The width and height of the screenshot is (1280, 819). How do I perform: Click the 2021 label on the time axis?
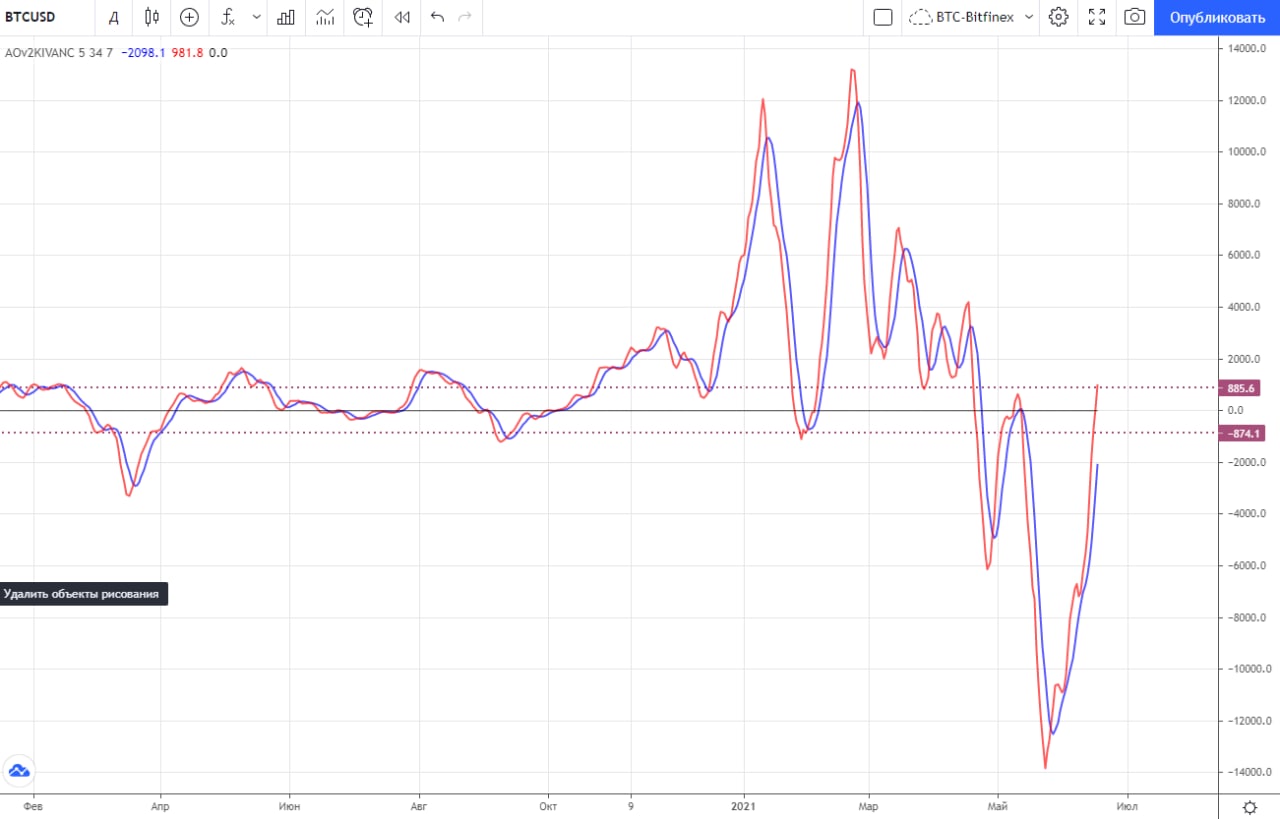click(x=743, y=804)
